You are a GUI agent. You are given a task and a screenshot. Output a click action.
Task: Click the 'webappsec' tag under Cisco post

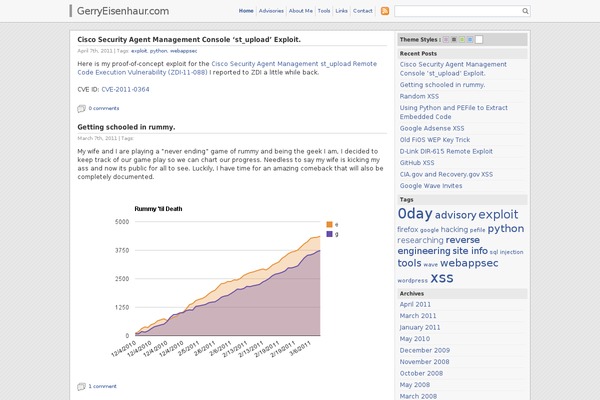[x=184, y=51]
